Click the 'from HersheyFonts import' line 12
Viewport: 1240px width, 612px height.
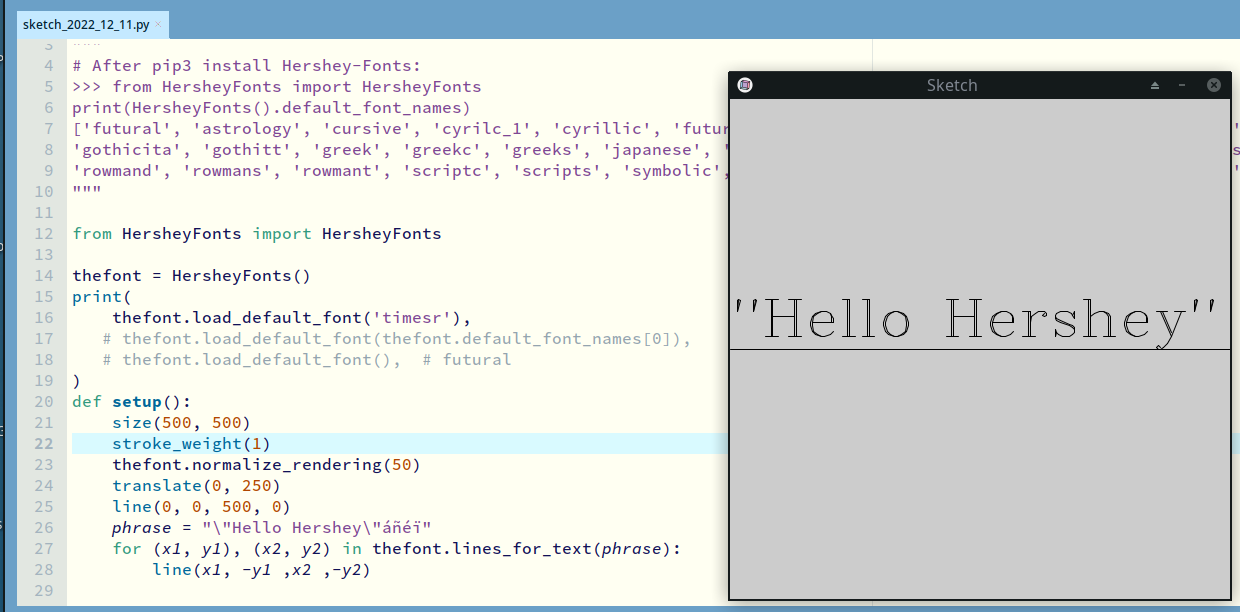[256, 234]
